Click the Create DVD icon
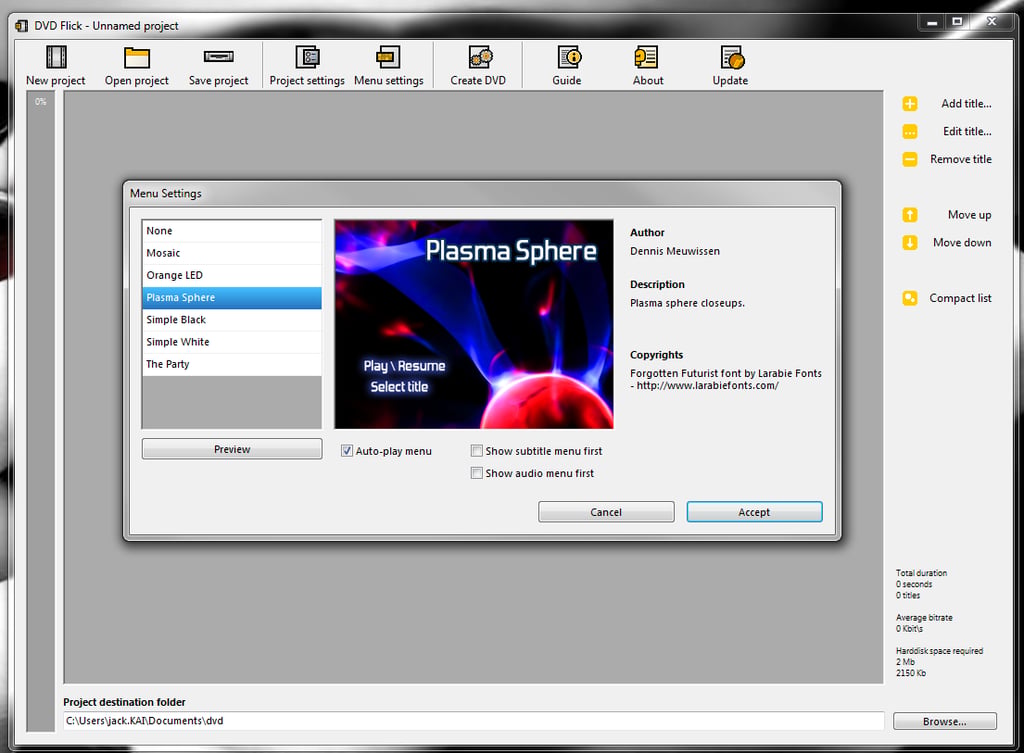Screen dimensions: 1024x753 point(481,57)
